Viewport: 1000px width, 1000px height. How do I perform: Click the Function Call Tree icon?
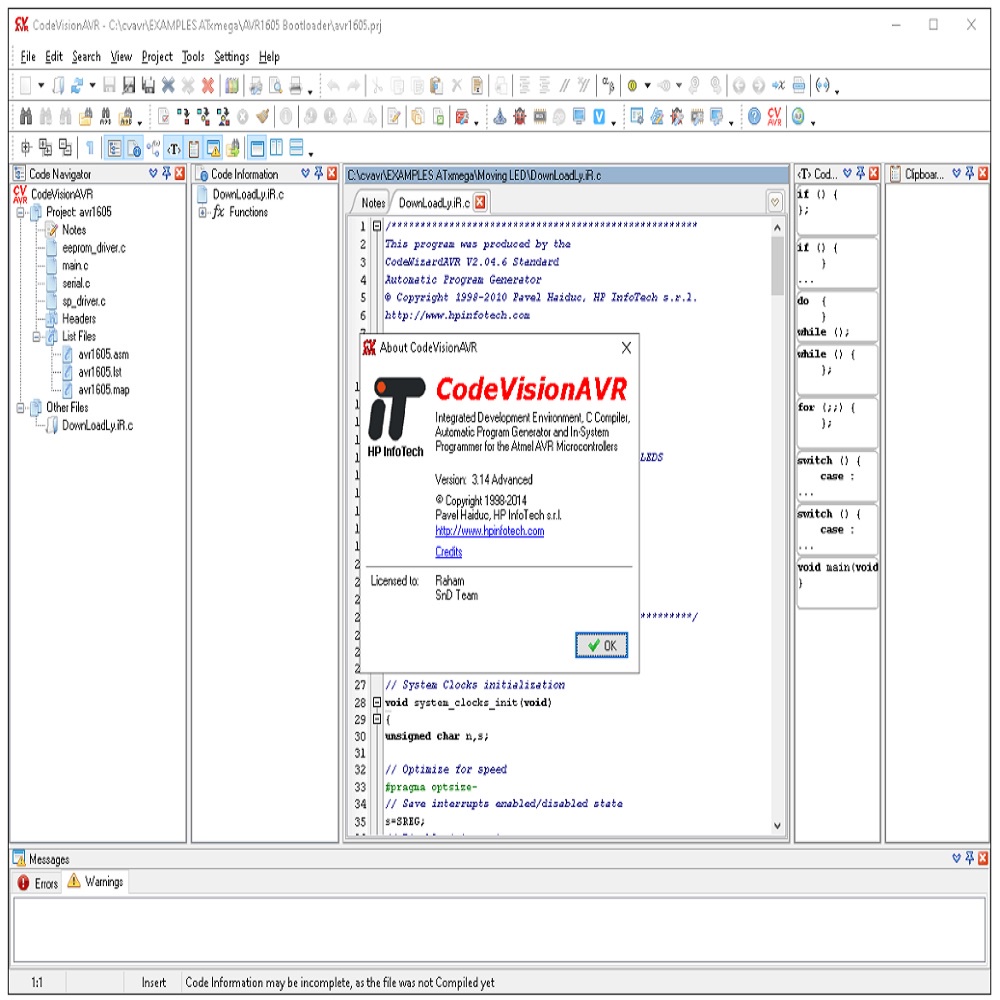pyautogui.click(x=154, y=149)
